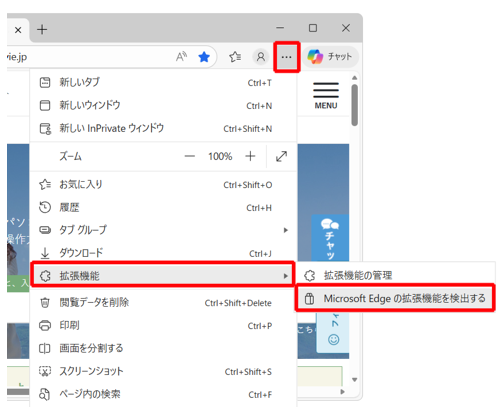
Task: Click the horizontal scrollbar right arrow
Action: (342, 392)
